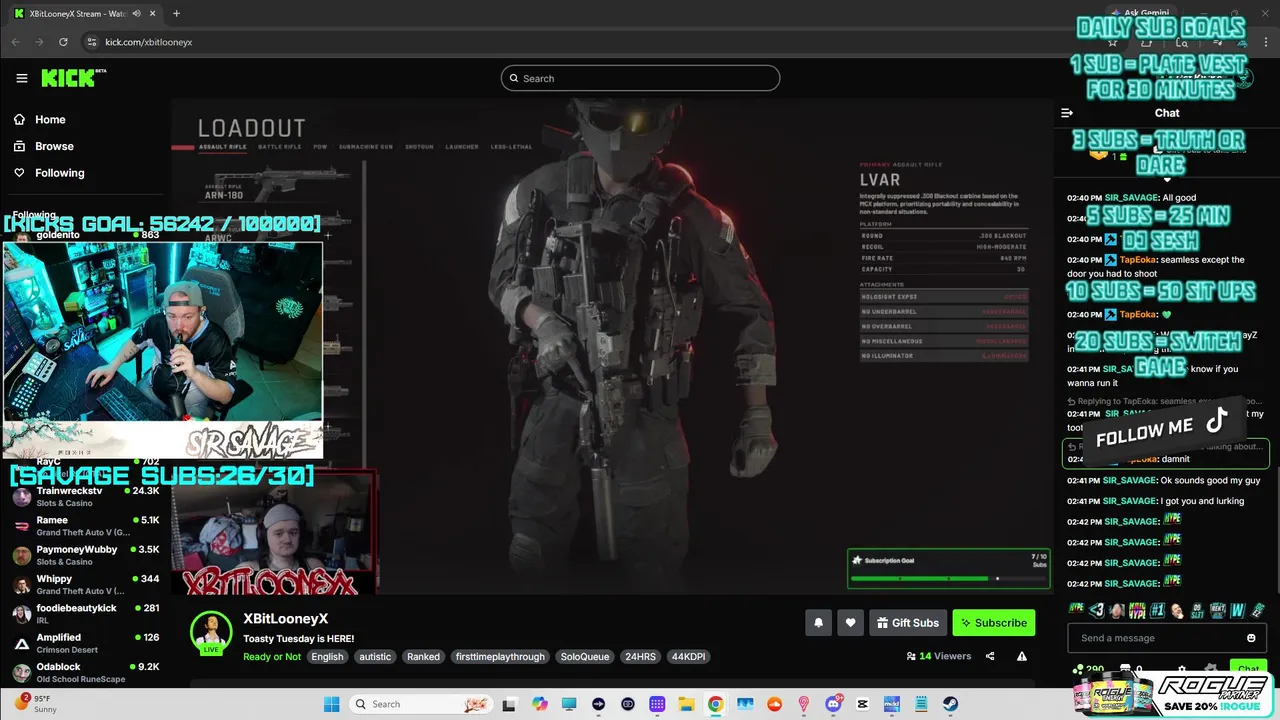This screenshot has height=720, width=1280.
Task: Select the Ranked tag
Action: point(423,657)
